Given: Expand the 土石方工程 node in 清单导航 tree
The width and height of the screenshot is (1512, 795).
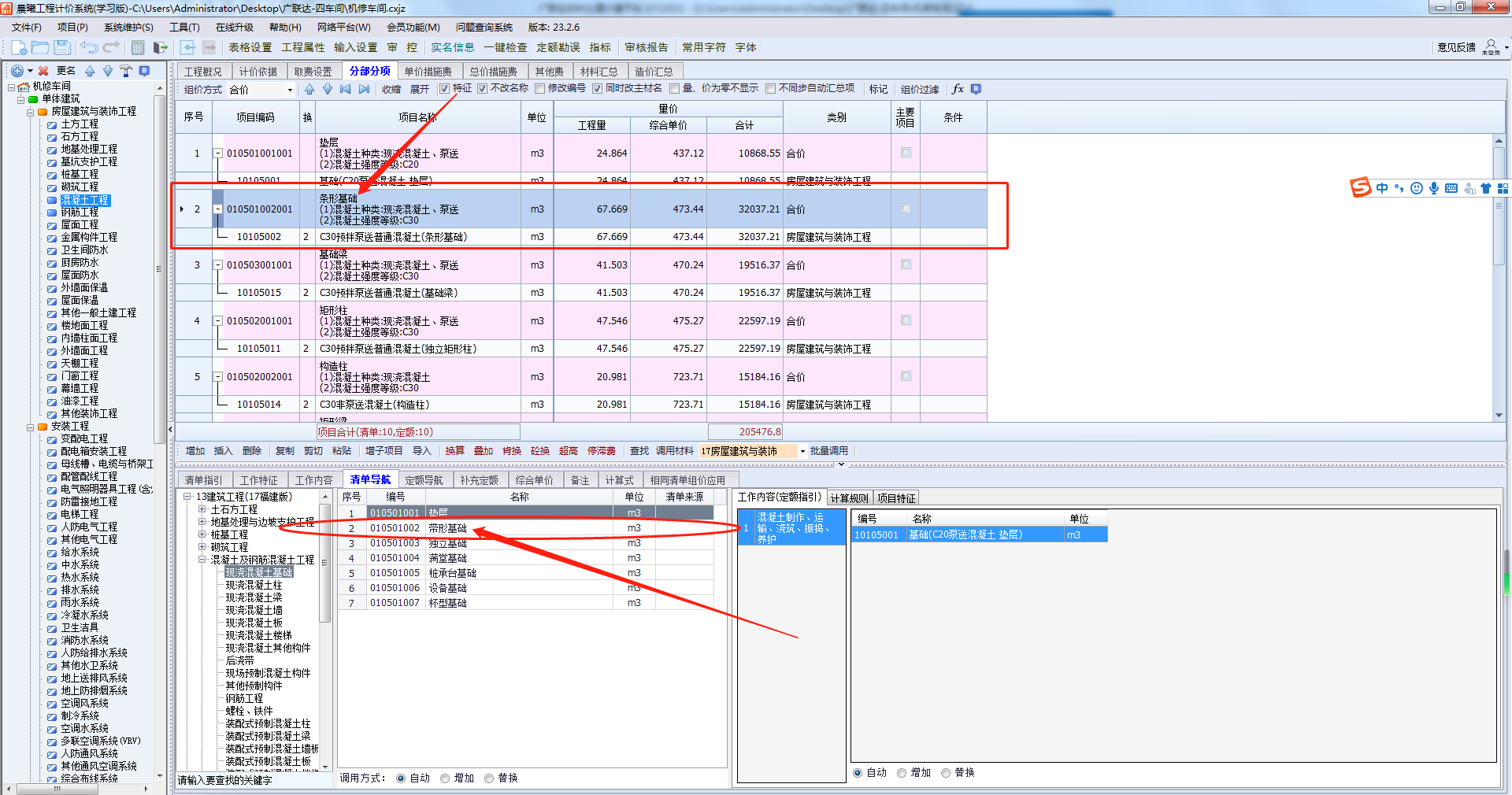Looking at the screenshot, I should [x=202, y=509].
